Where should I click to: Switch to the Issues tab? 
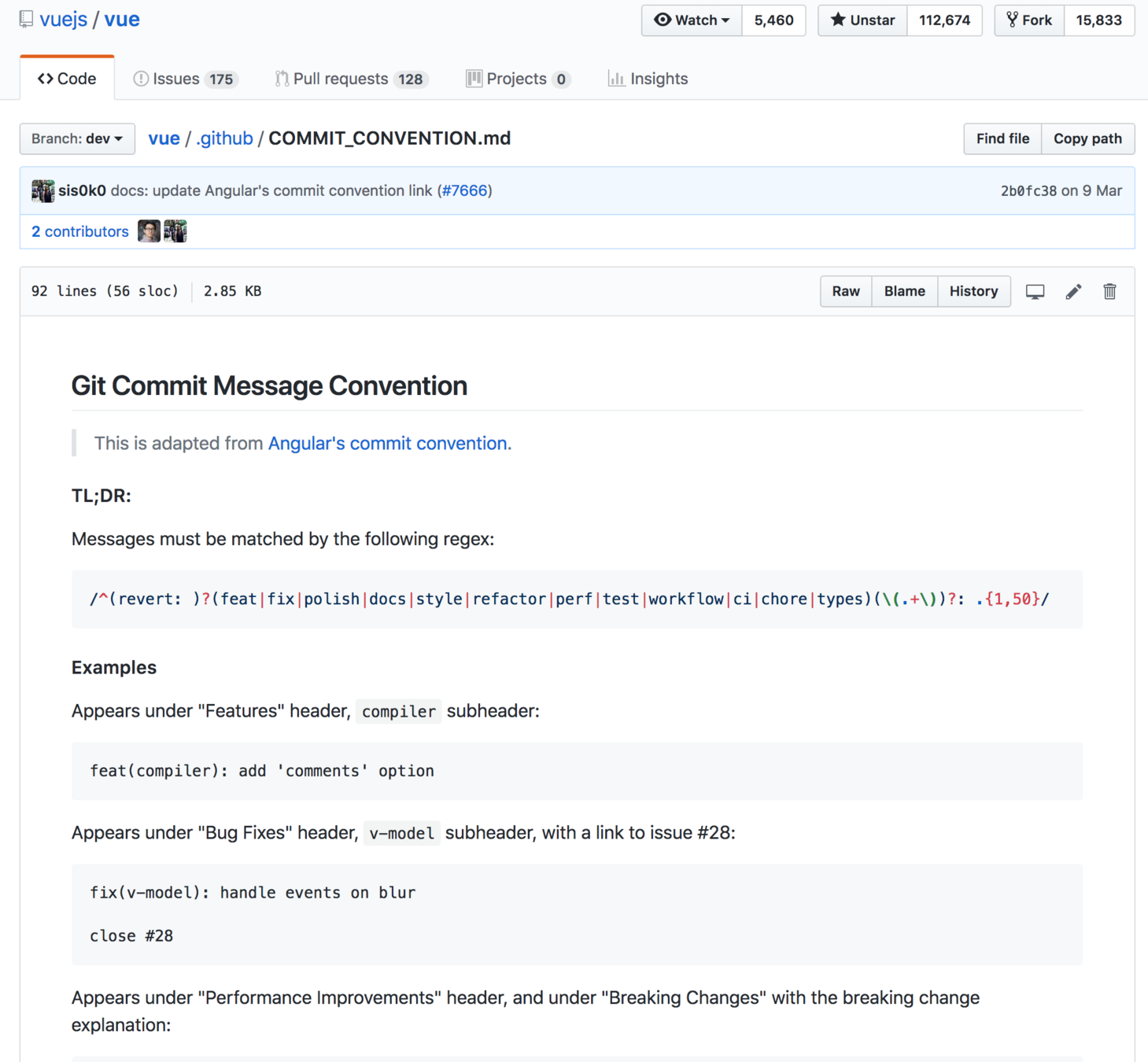click(185, 79)
